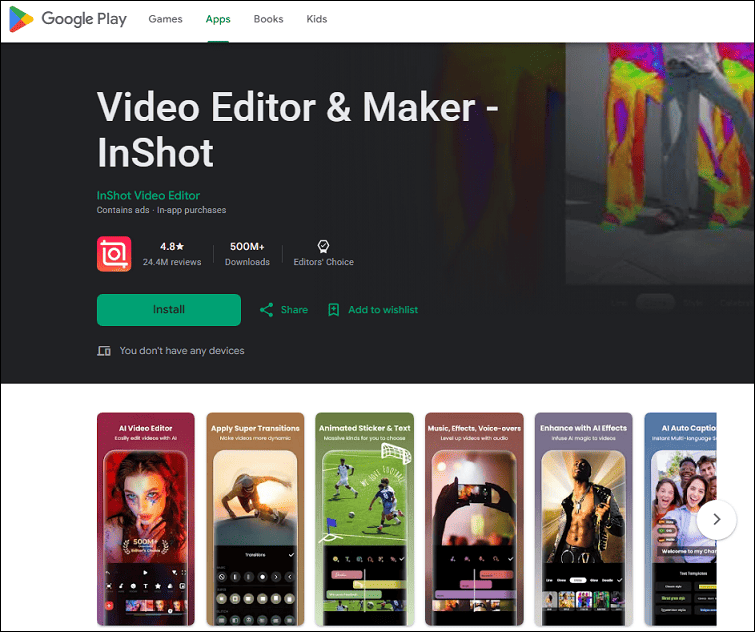Click the Editors' Choice badge icon
This screenshot has width=755, height=632.
click(323, 246)
